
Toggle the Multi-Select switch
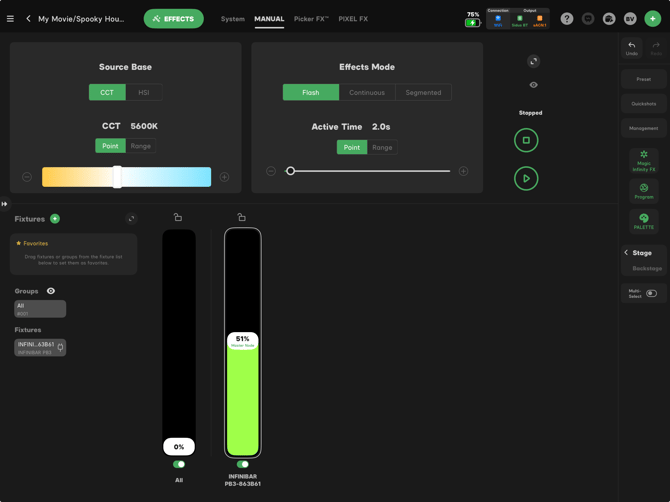coord(651,294)
